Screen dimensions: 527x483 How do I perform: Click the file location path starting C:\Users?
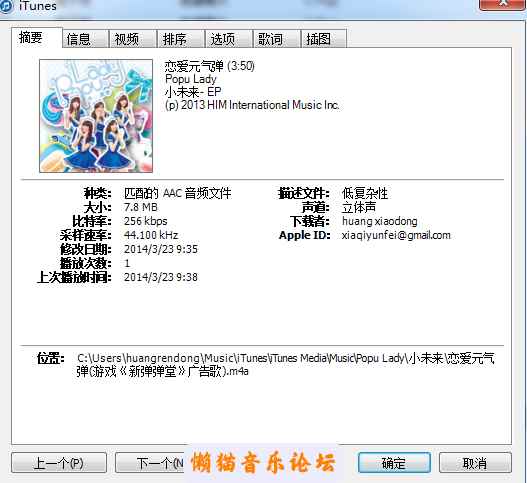click(285, 365)
